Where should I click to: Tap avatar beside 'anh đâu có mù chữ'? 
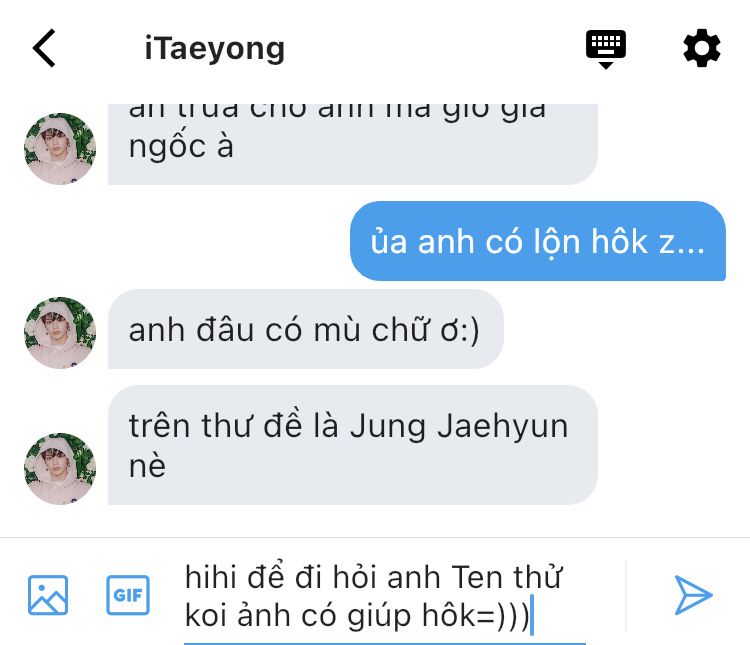click(60, 333)
